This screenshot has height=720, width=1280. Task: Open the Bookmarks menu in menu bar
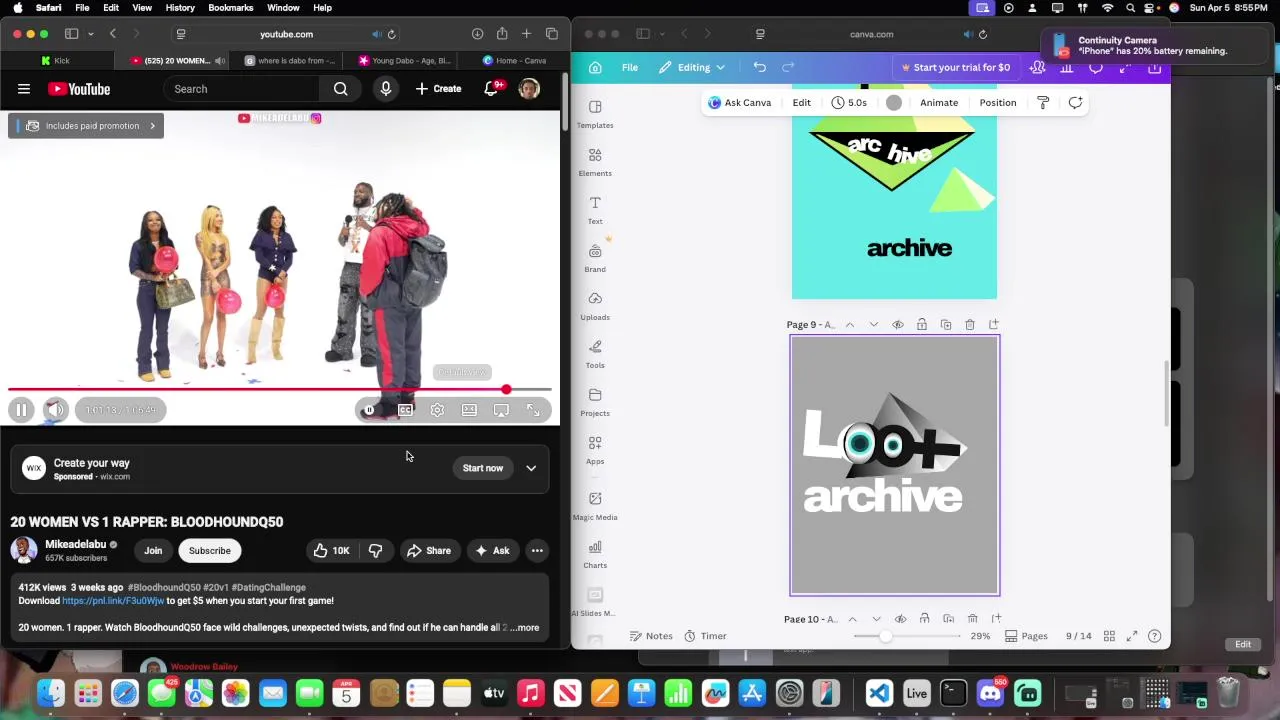[231, 8]
